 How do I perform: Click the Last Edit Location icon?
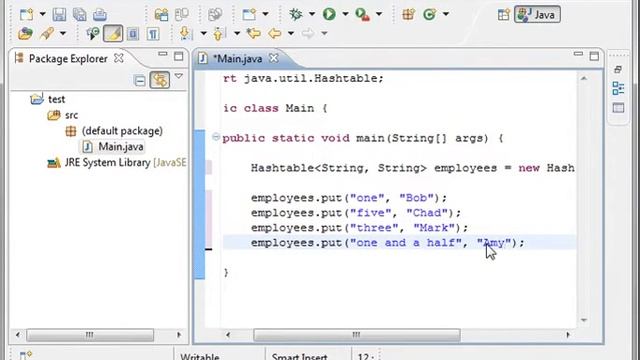tap(253, 33)
